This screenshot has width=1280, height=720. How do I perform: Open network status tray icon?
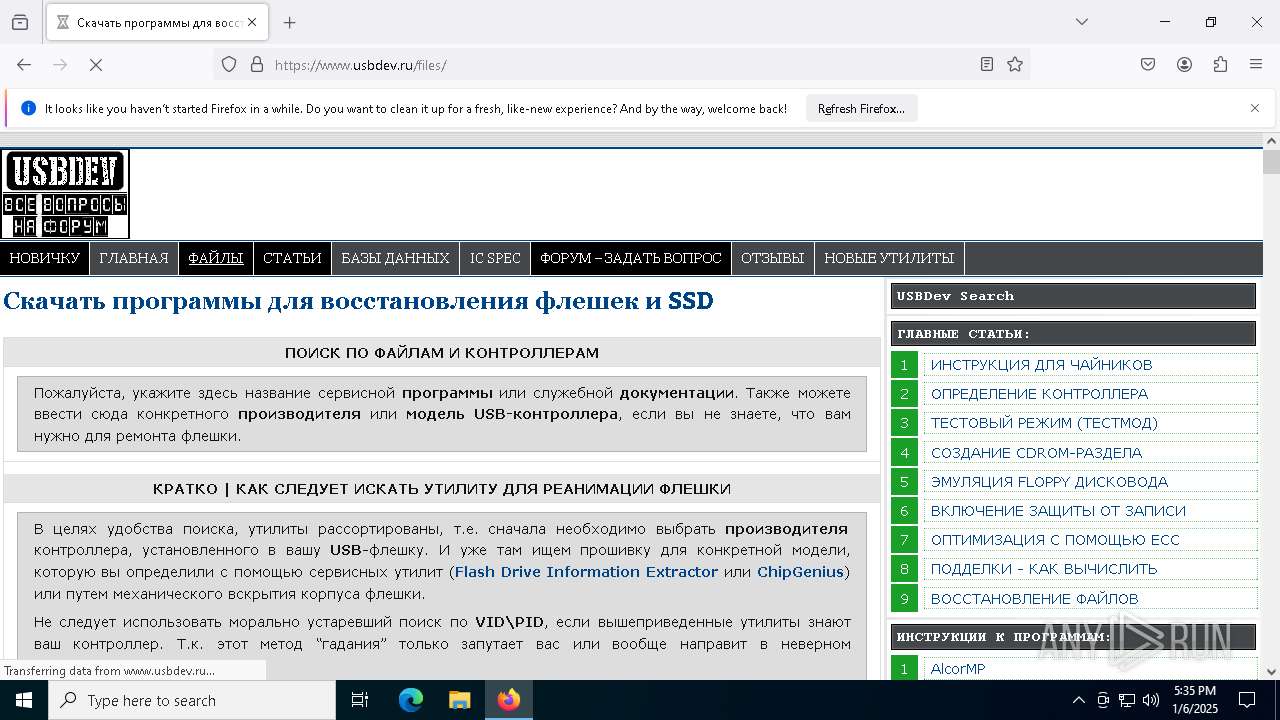pos(1127,700)
